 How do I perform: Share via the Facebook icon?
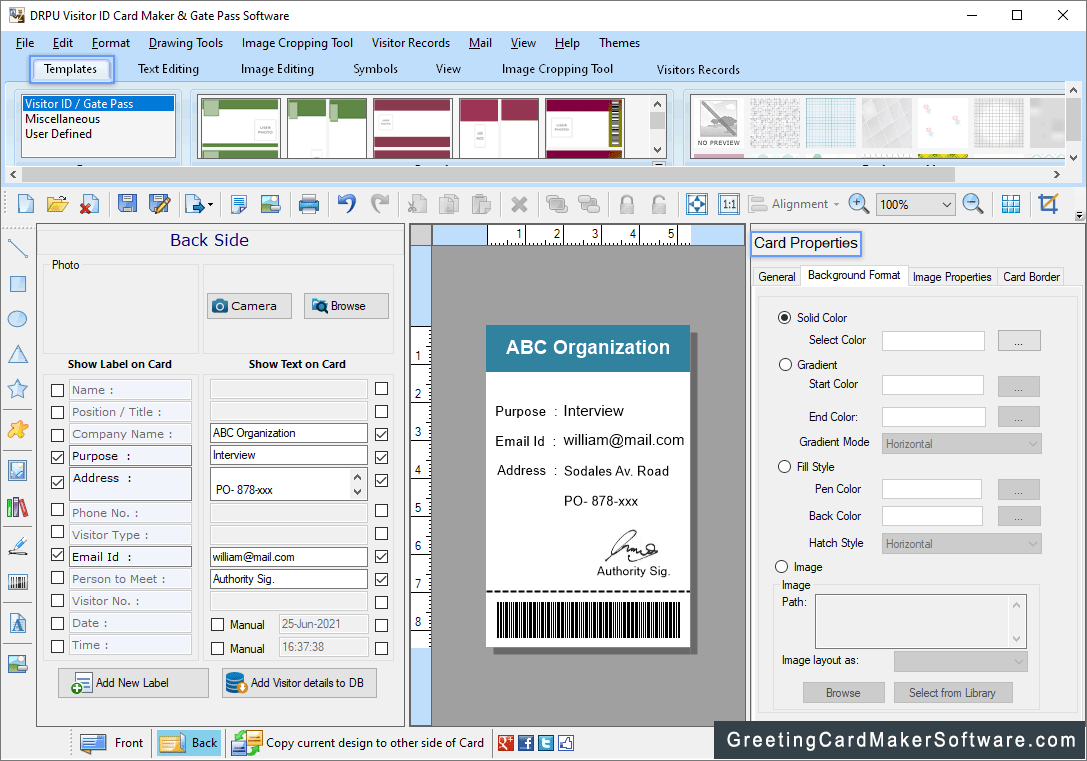click(x=526, y=743)
